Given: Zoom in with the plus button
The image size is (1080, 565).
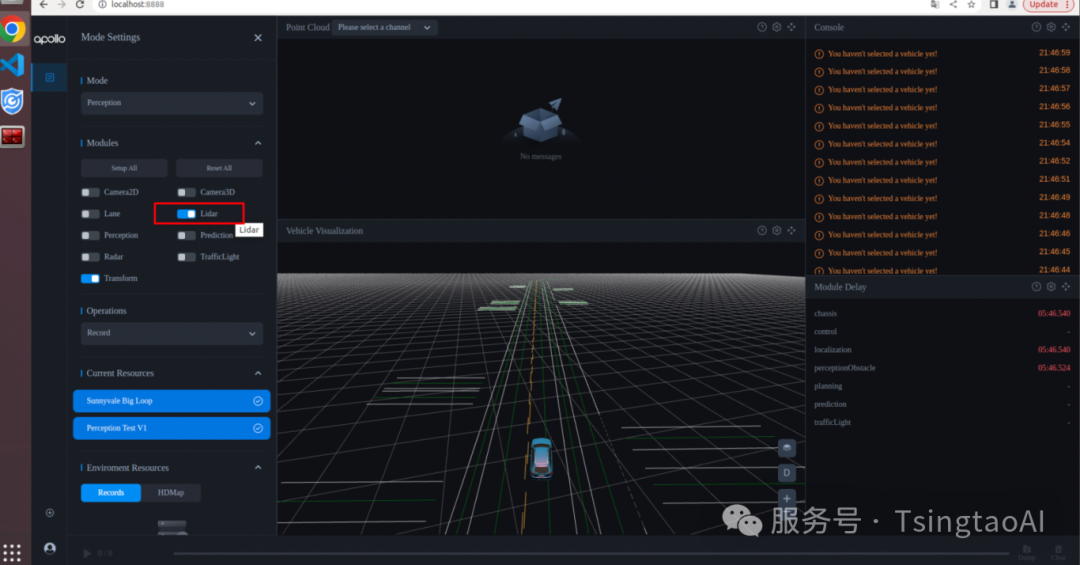Looking at the screenshot, I should [787, 498].
